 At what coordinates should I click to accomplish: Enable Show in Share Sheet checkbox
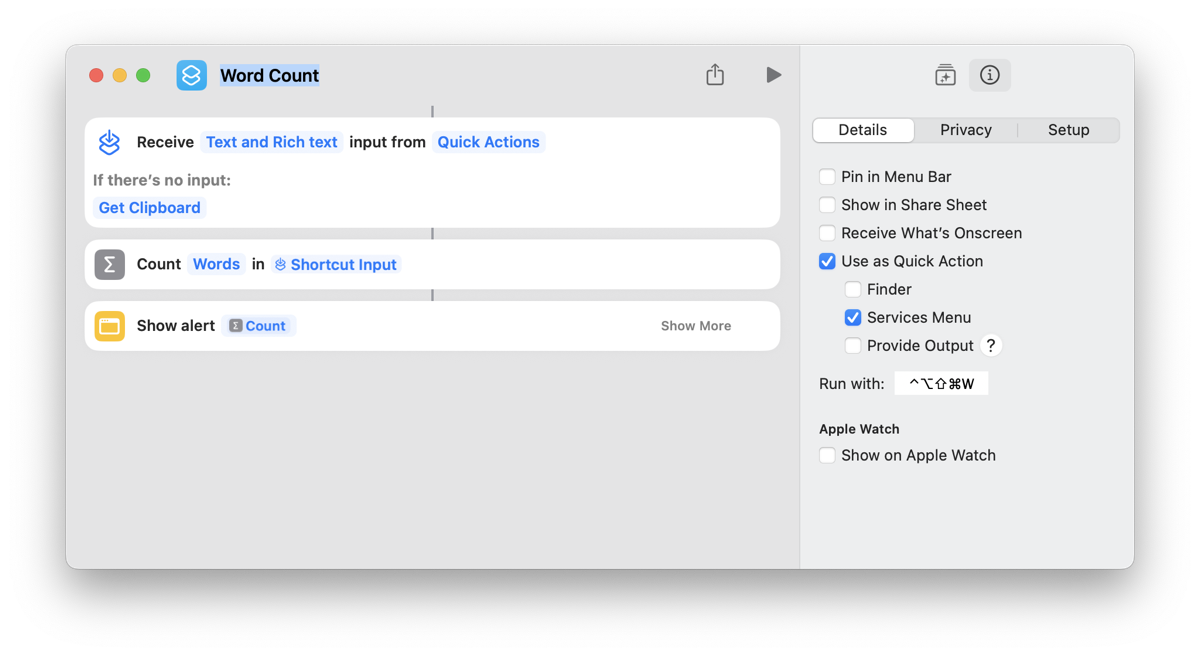(x=827, y=205)
